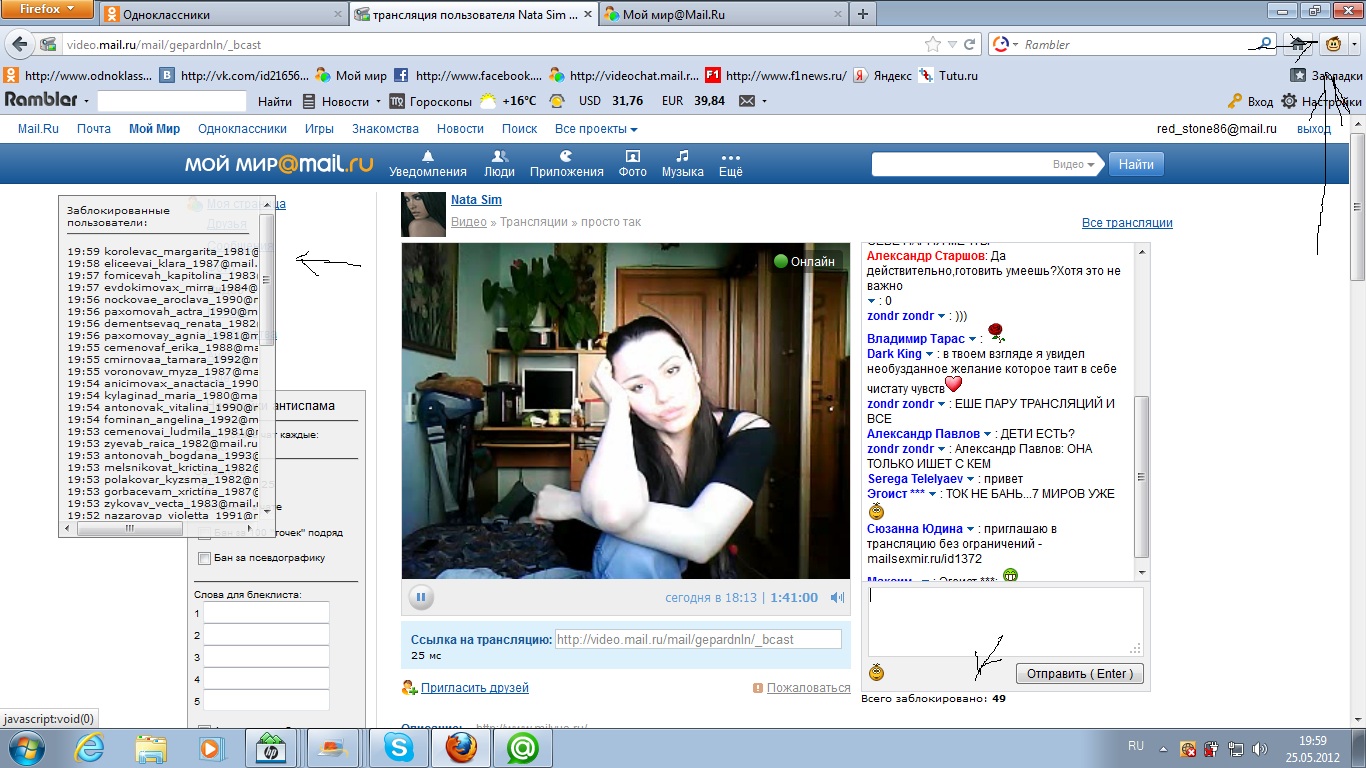Open the Видео search type dropdown
Viewport: 1366px width, 768px height.
point(1075,164)
